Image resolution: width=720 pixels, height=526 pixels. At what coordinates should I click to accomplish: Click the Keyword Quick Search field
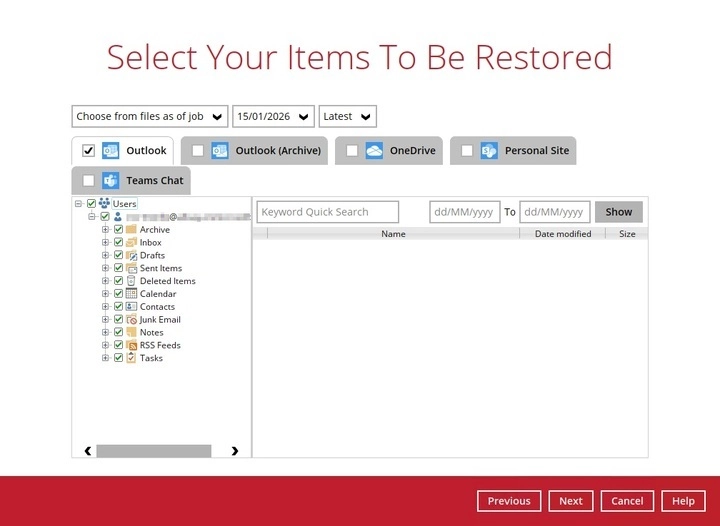tap(327, 212)
